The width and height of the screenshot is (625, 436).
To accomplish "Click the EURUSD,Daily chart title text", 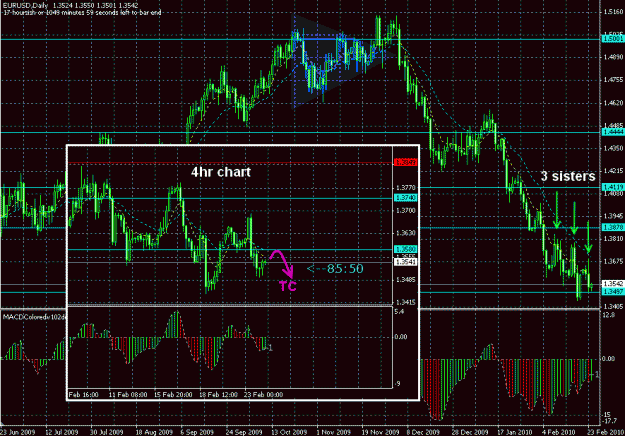I will tap(70, 6).
